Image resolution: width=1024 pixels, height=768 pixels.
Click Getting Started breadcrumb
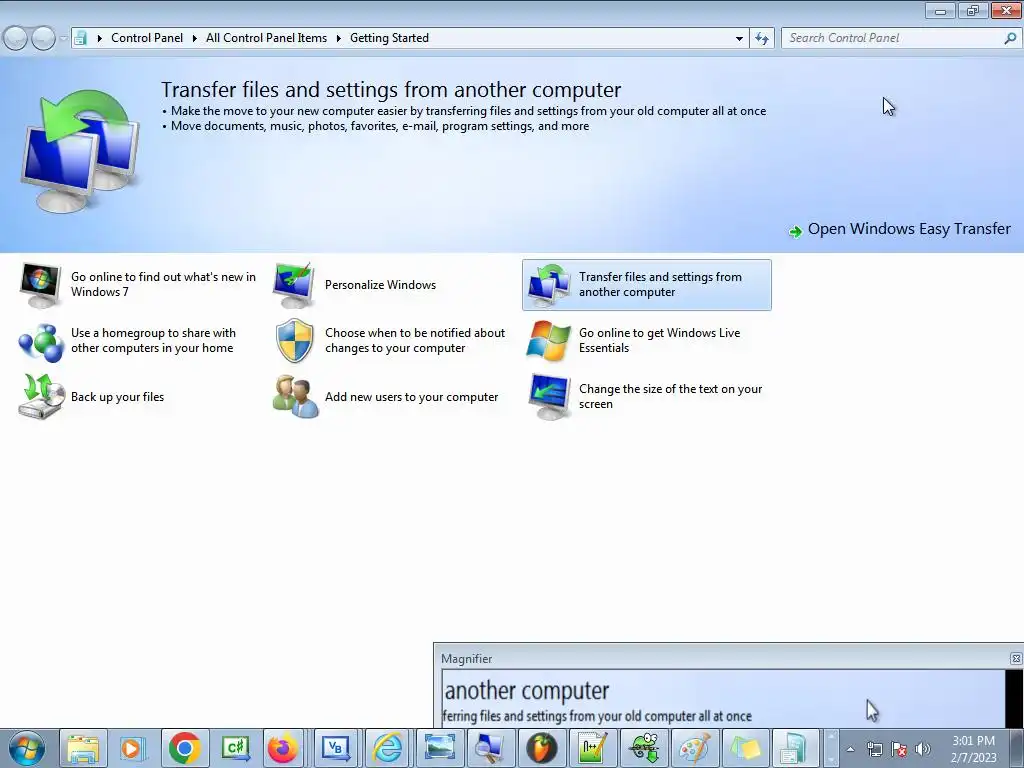(x=389, y=38)
